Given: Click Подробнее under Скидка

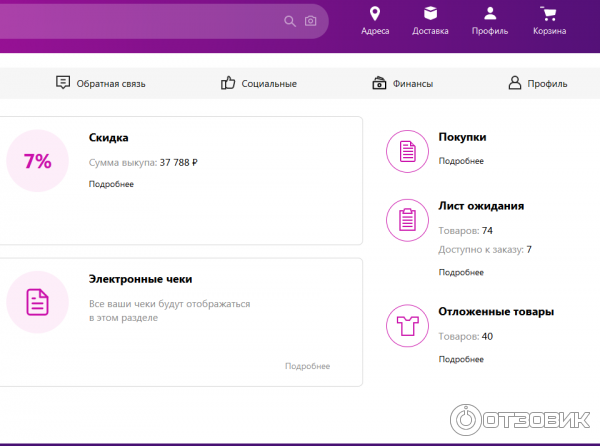Looking at the screenshot, I should pyautogui.click(x=111, y=184).
